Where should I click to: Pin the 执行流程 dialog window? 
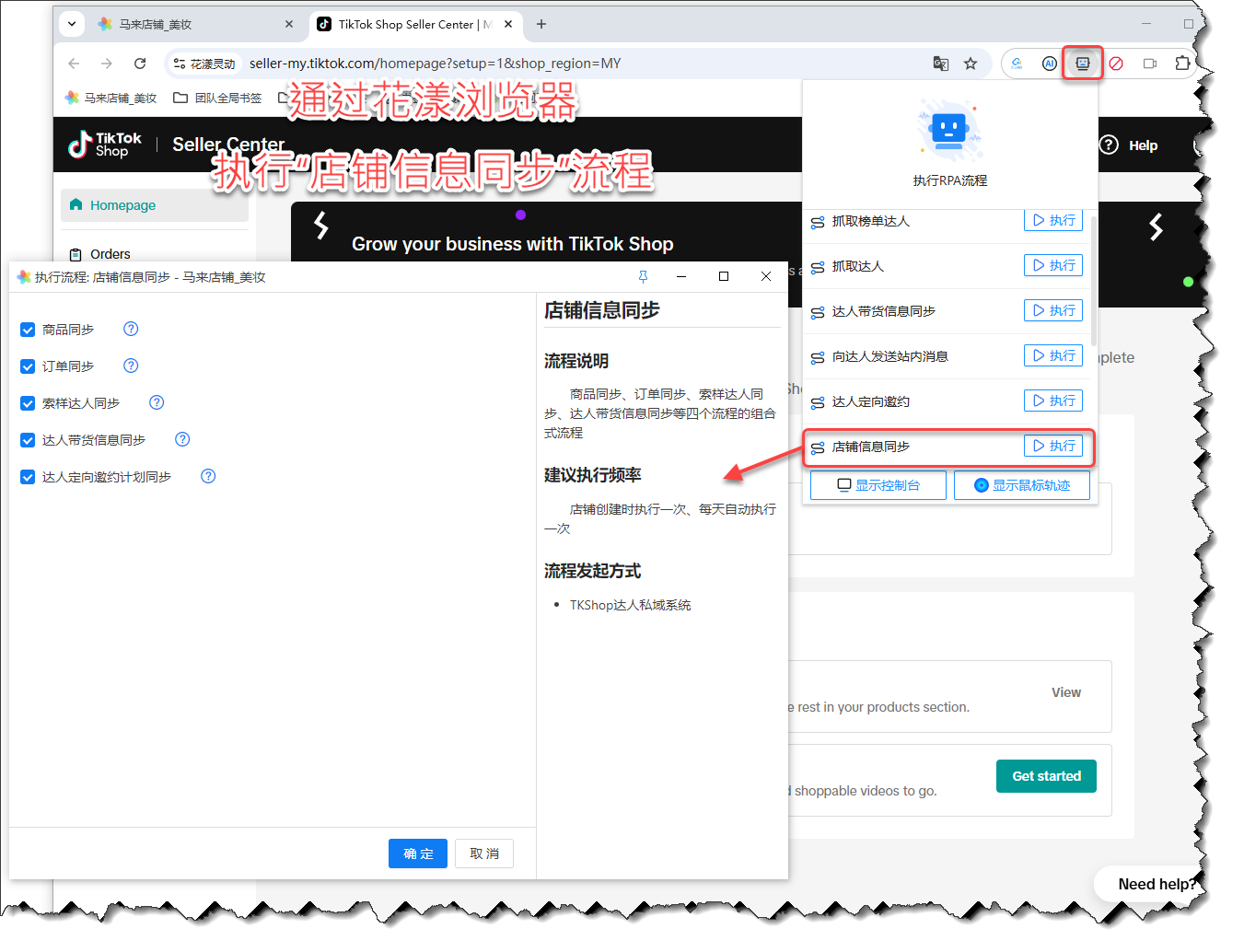(643, 276)
